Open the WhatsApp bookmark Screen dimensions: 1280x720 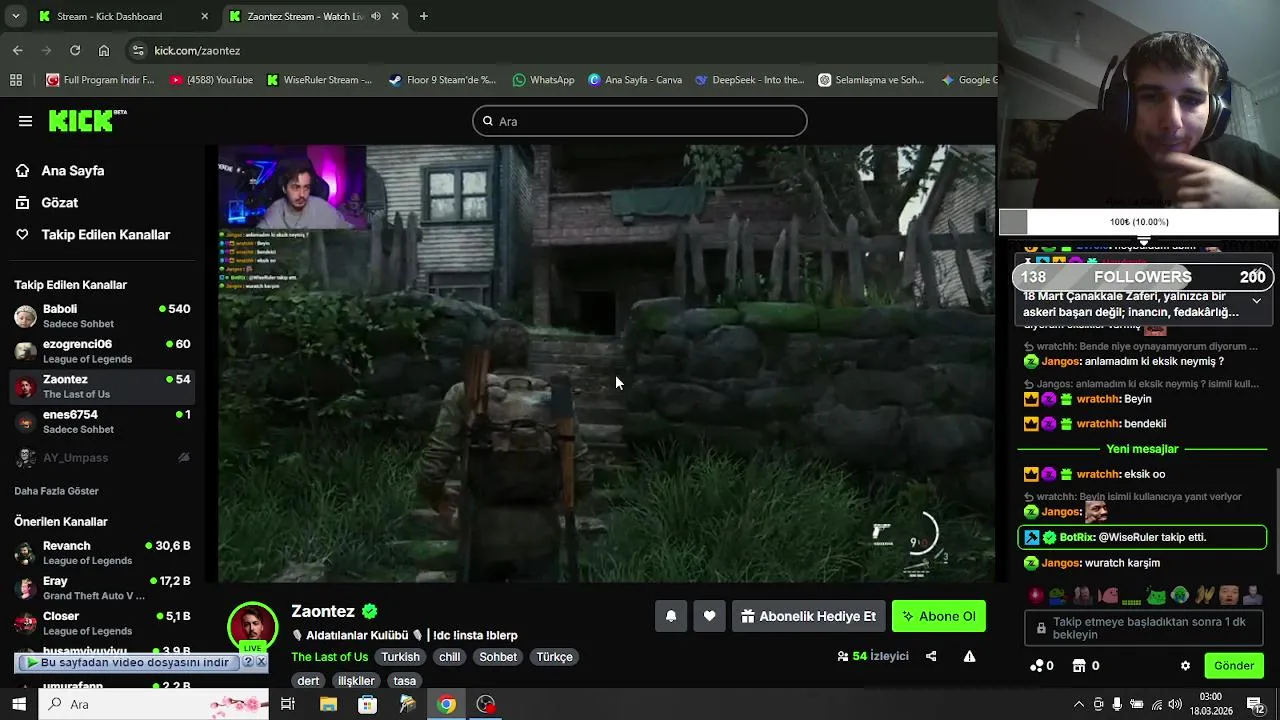pyautogui.click(x=543, y=80)
